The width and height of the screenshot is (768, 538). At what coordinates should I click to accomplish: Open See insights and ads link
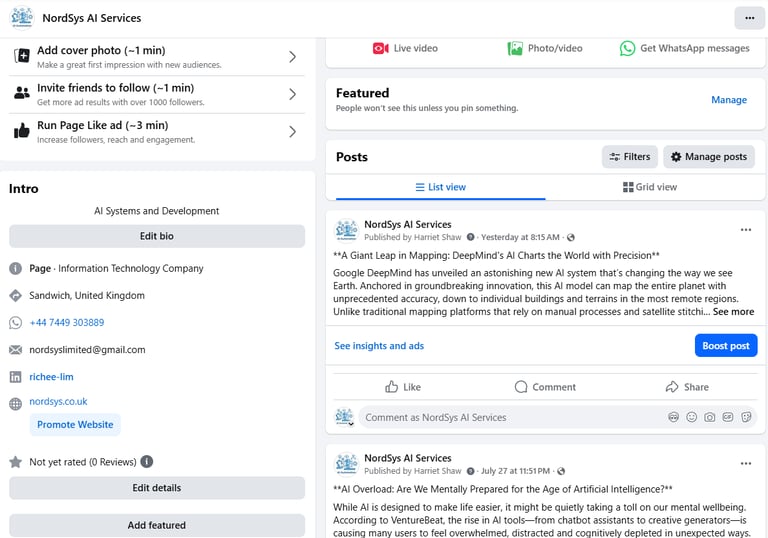coord(379,346)
